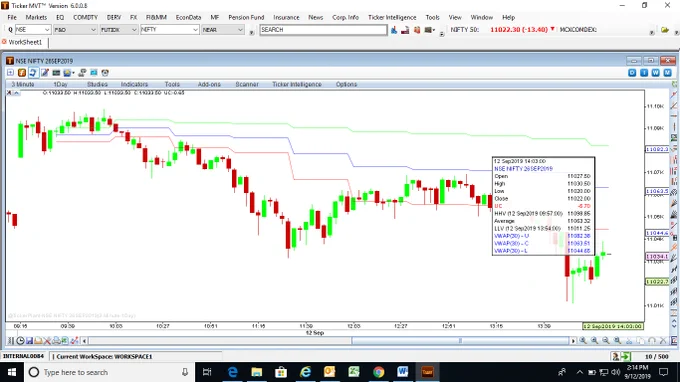Open the chart Options menu
680x382 pixels.
(346, 84)
